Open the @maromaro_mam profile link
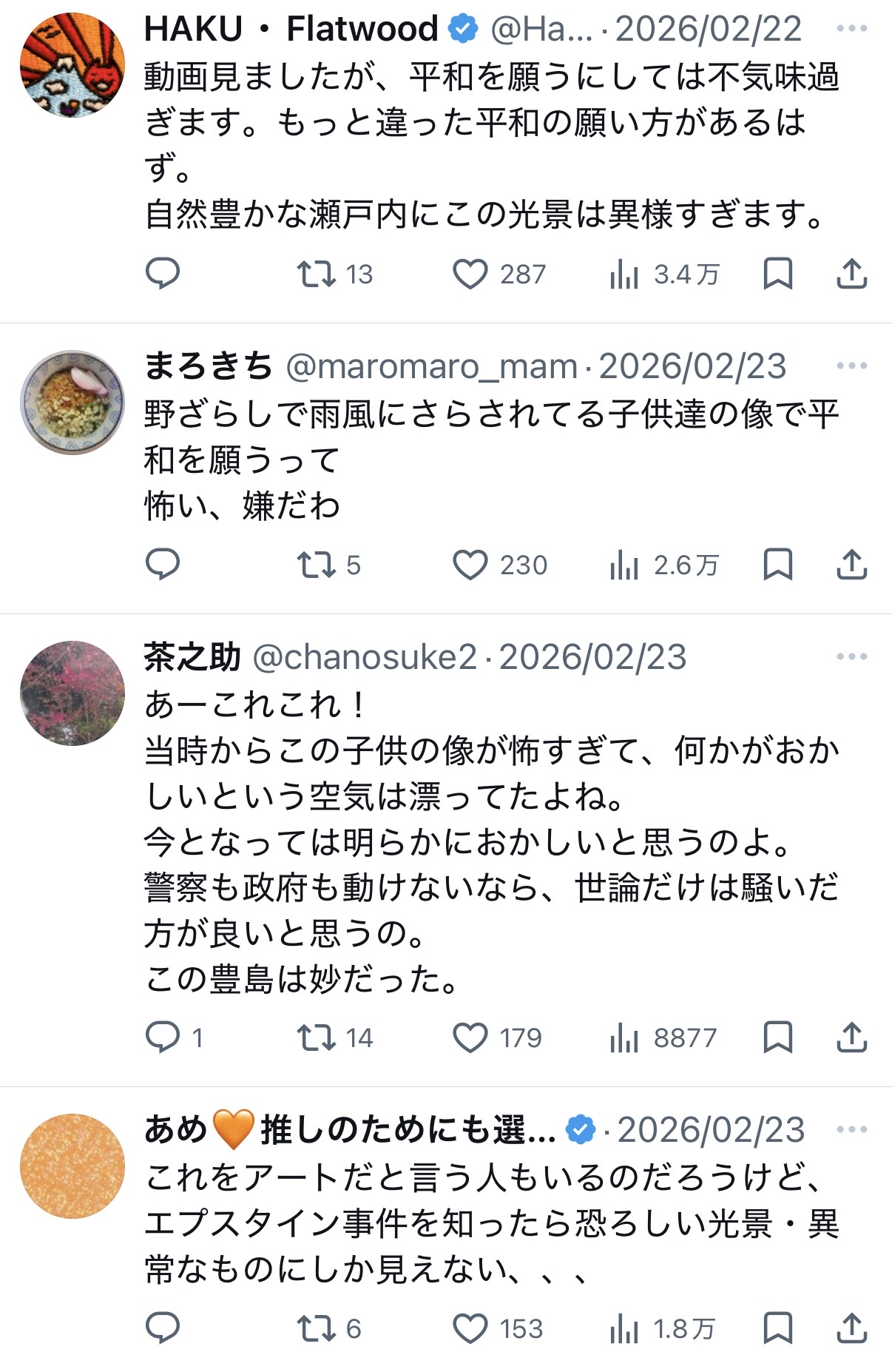Screen dimensions: 892x1372 (431, 366)
